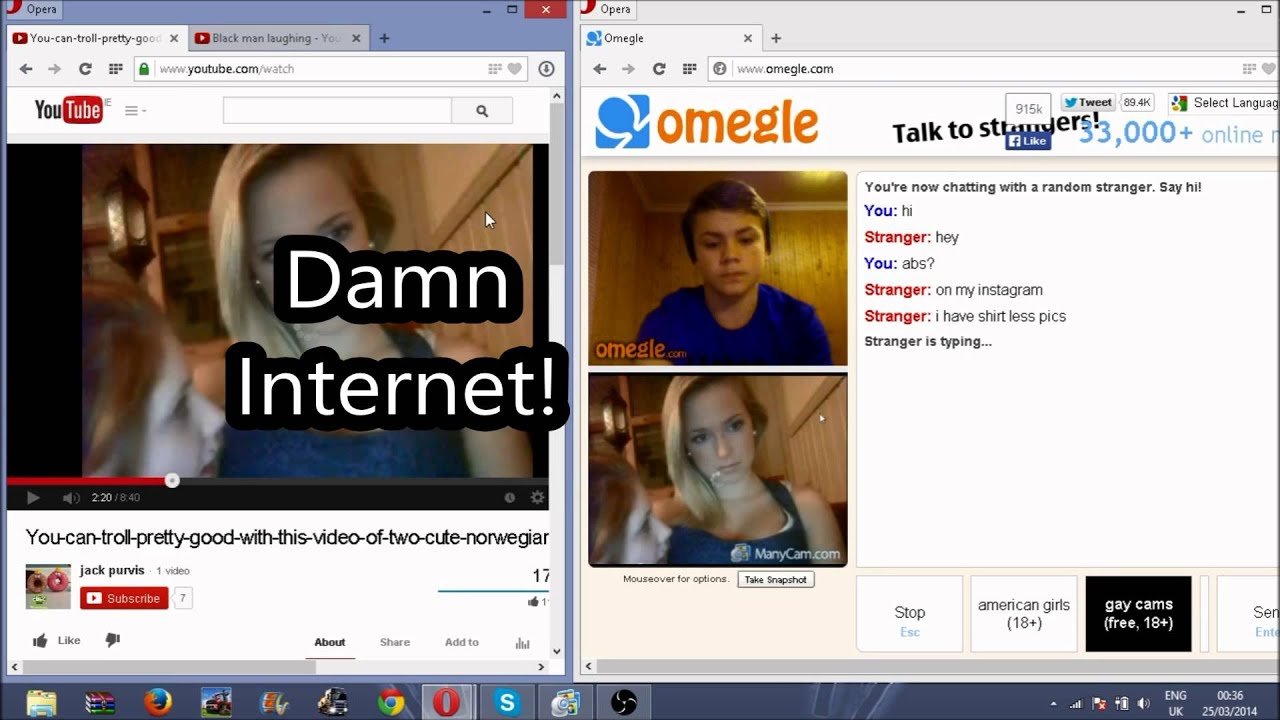Open Speed Dial grid in the YouTube window

[115, 69]
